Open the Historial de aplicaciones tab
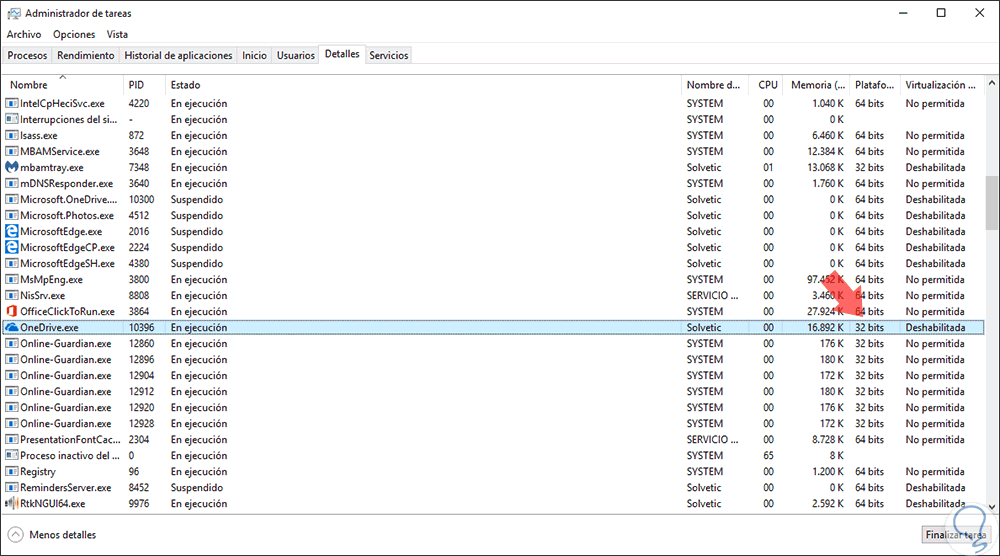This screenshot has width=1000, height=556. 178,55
